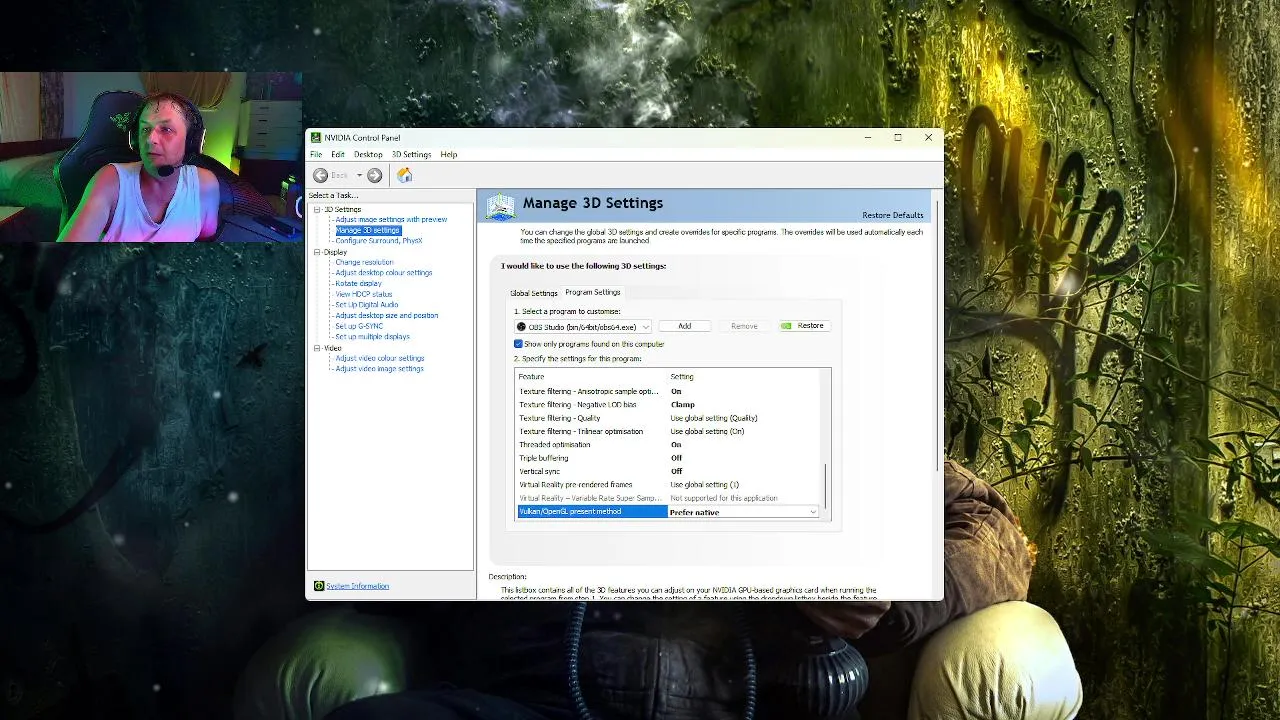
Task: Minimize the NVIDIA Control Panel window
Action: pyautogui.click(x=868, y=138)
